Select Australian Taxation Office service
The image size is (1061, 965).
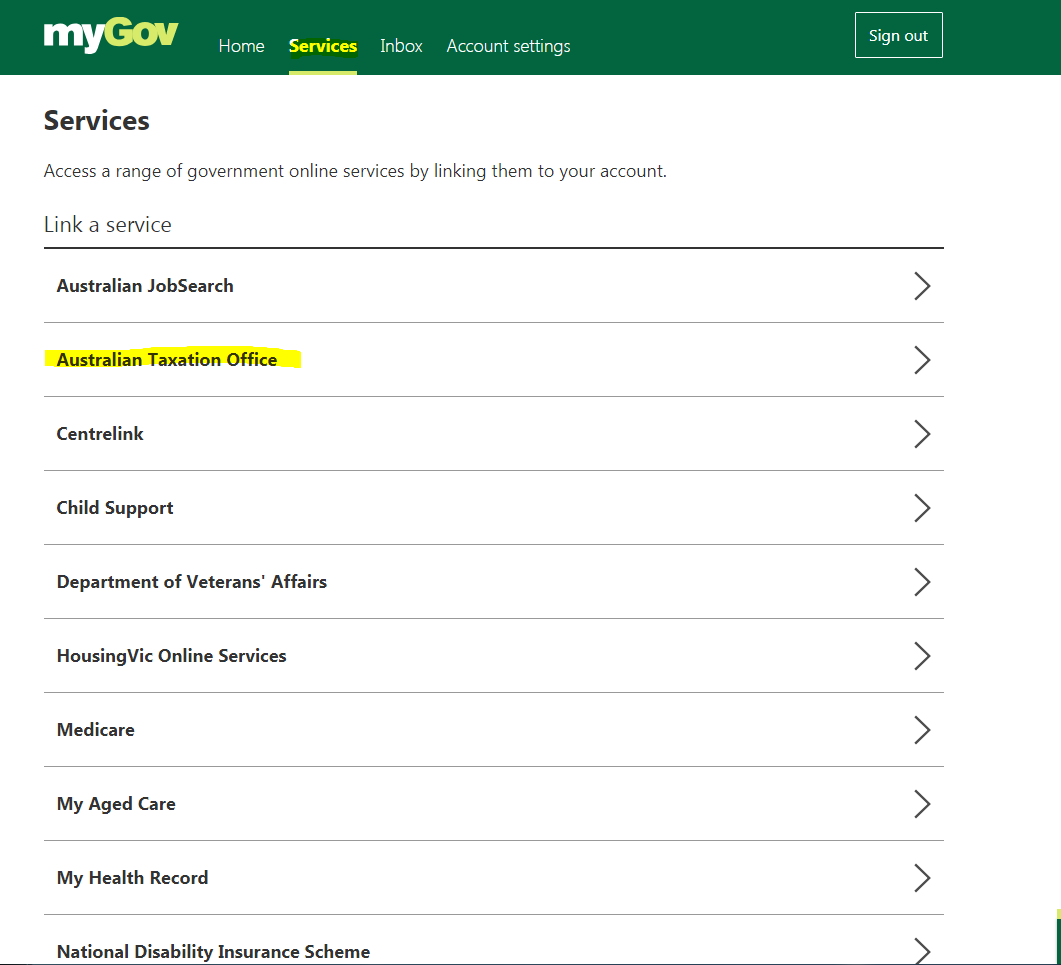pos(494,359)
